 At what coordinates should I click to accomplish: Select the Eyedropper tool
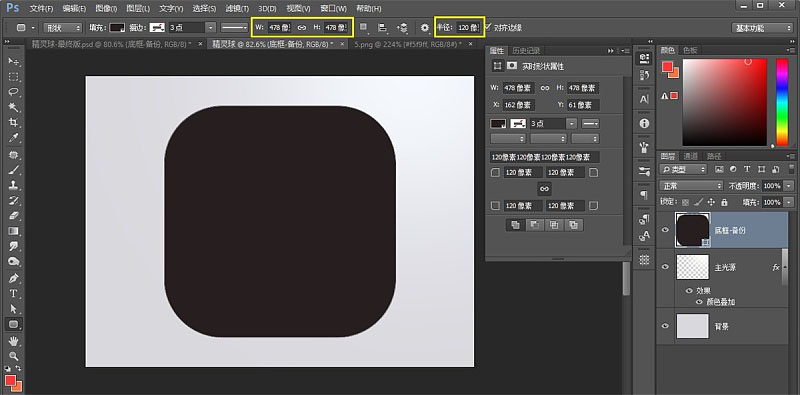point(14,138)
